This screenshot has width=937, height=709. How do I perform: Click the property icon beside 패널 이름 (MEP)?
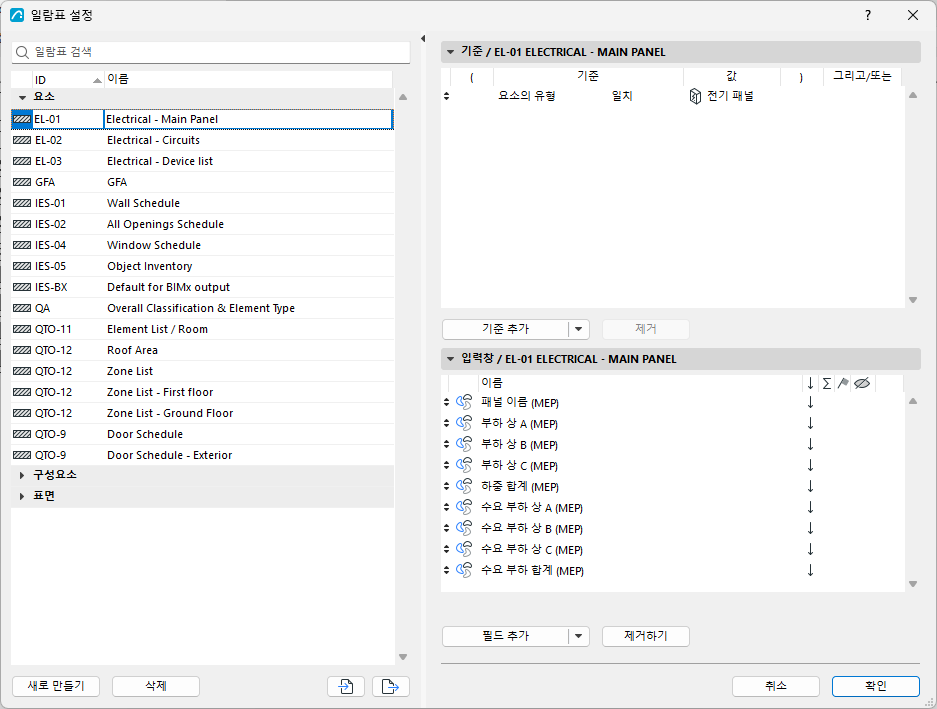point(464,402)
